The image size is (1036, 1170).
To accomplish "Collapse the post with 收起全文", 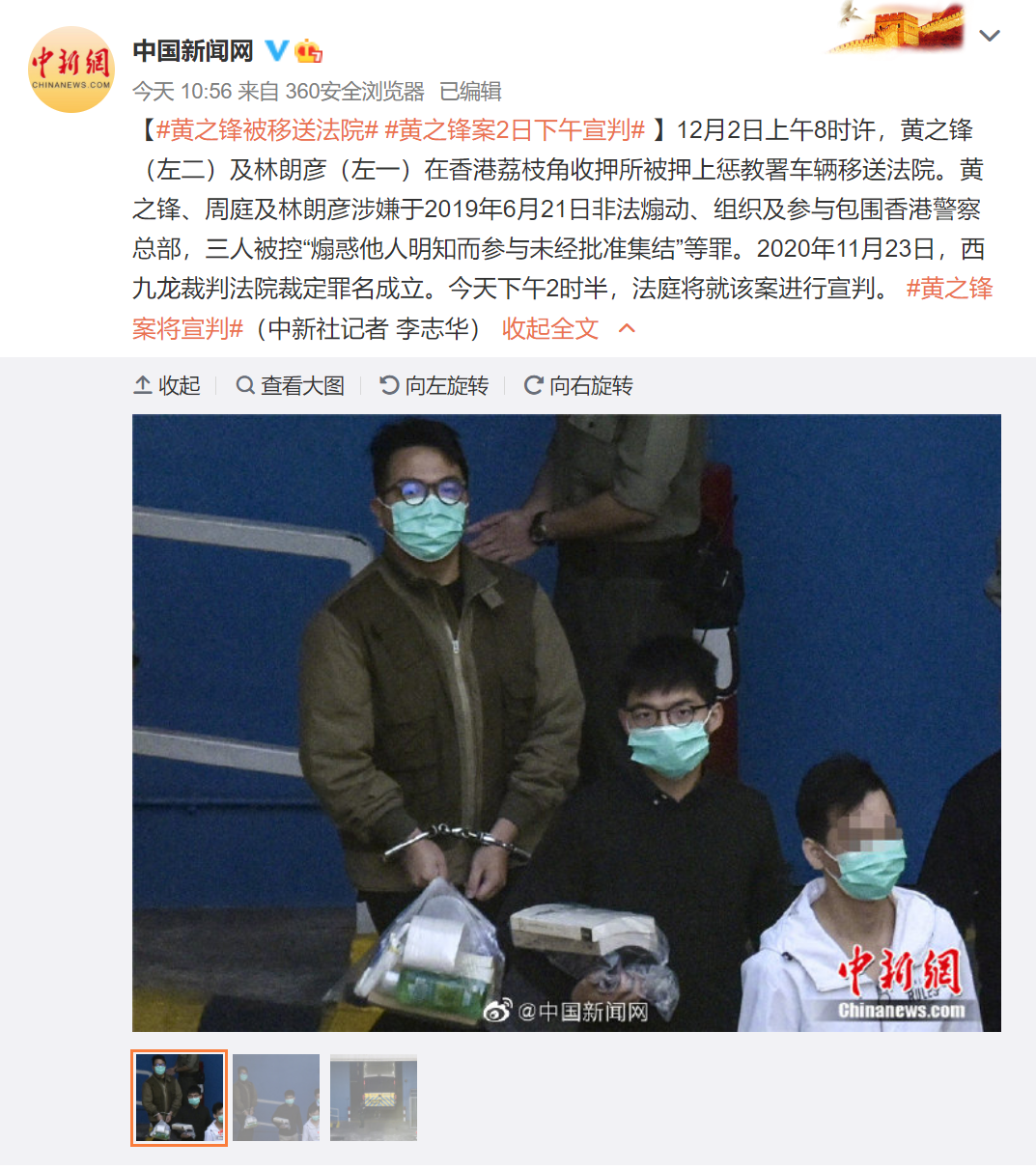I will pyautogui.click(x=550, y=329).
